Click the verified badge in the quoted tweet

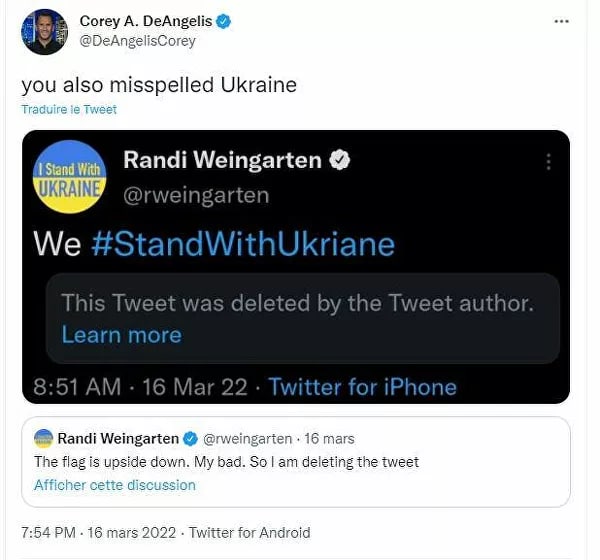190,438
